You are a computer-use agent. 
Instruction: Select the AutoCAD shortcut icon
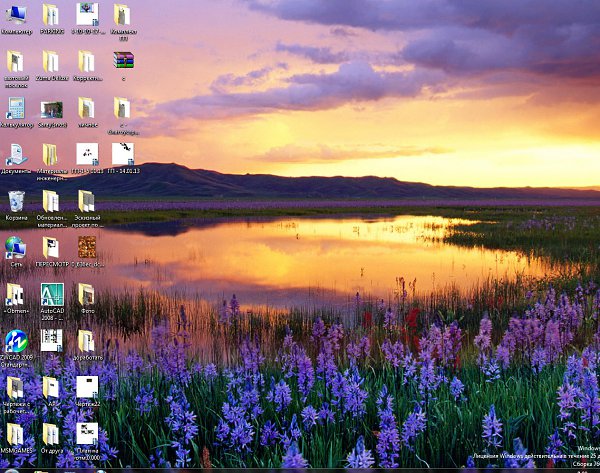(52, 294)
